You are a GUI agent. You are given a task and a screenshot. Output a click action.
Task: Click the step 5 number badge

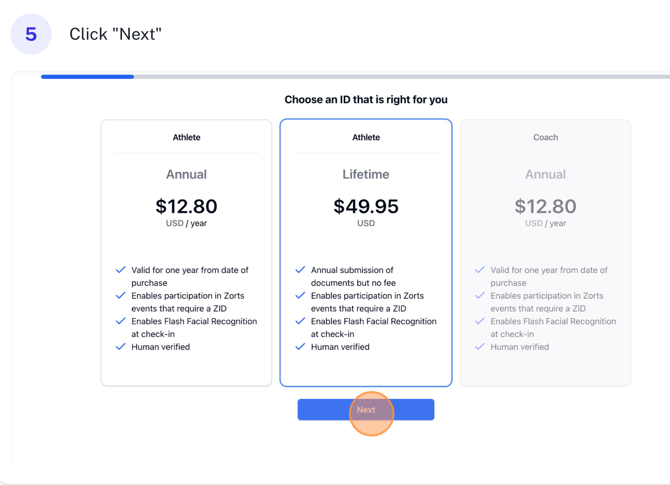[x=31, y=34]
